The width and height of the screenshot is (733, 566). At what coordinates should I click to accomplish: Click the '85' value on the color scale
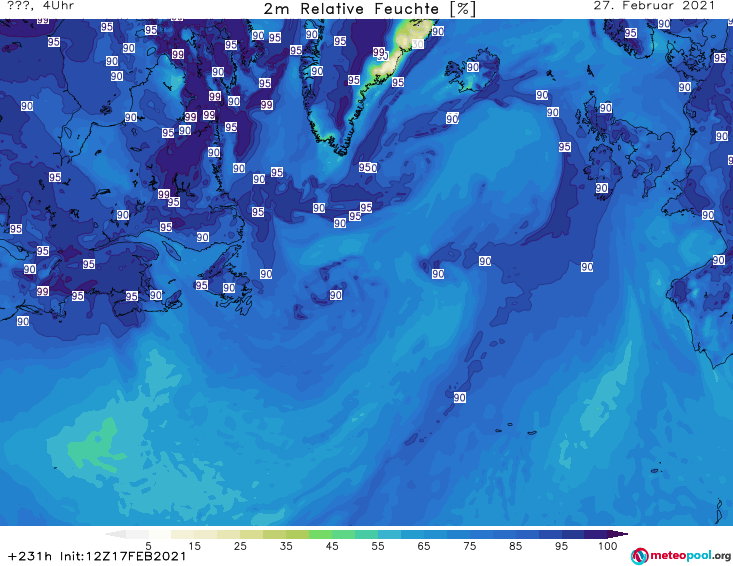coord(515,546)
